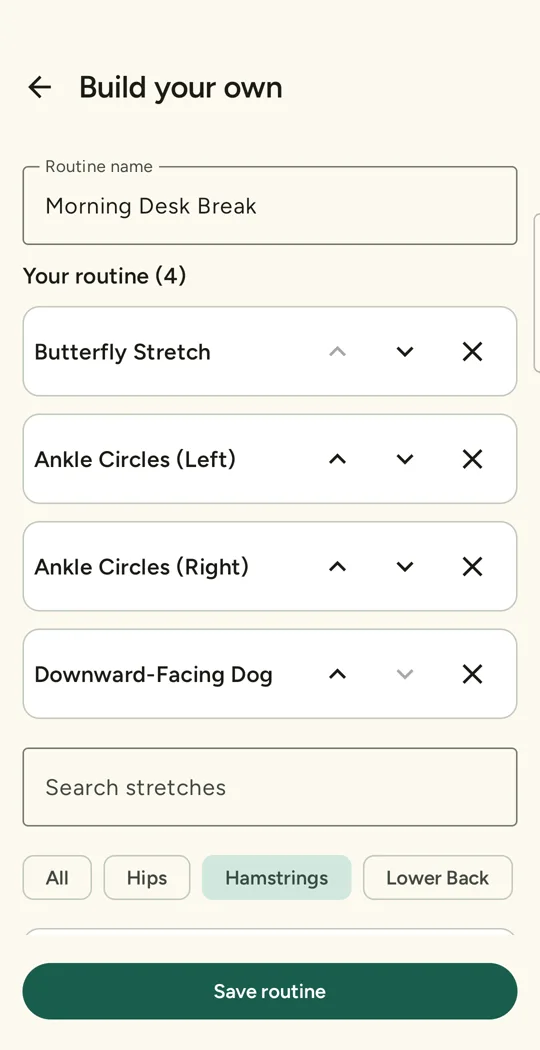Remove Downward-Facing Dog from routine
Image resolution: width=540 pixels, height=1050 pixels.
pyautogui.click(x=472, y=674)
